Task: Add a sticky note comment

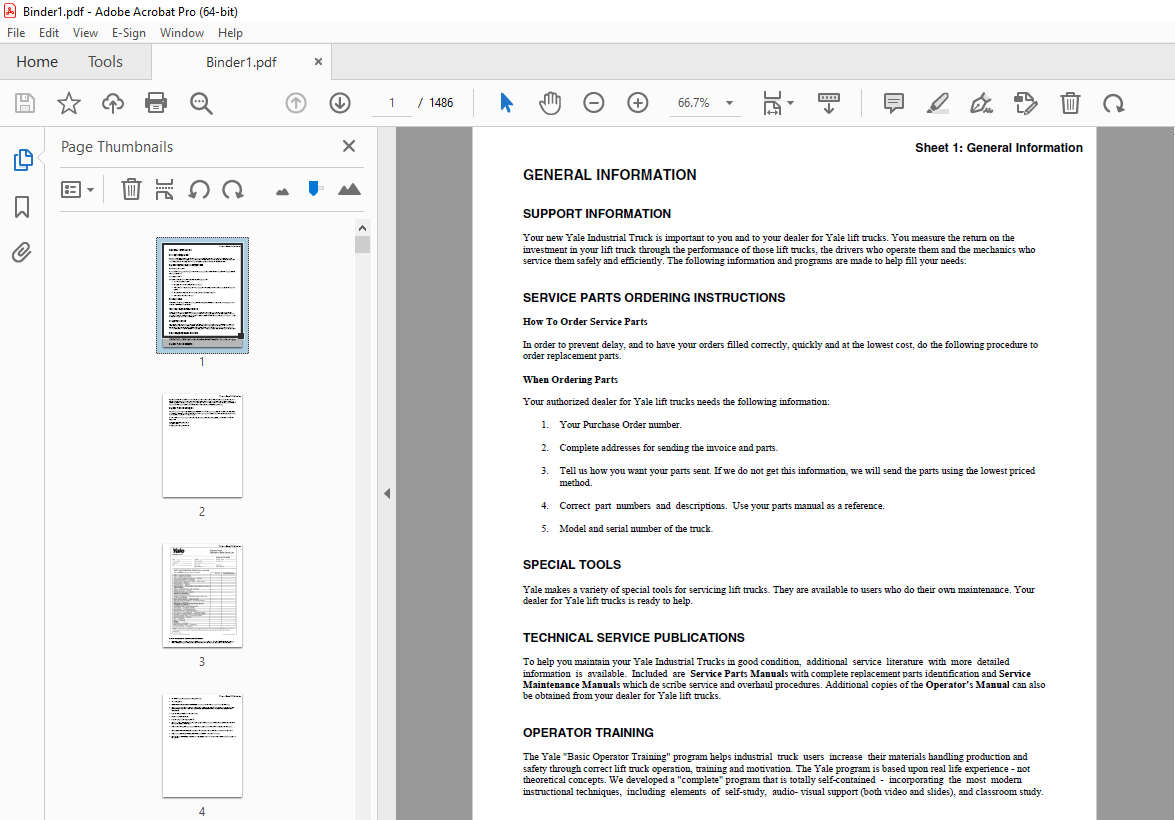Action: coord(893,103)
